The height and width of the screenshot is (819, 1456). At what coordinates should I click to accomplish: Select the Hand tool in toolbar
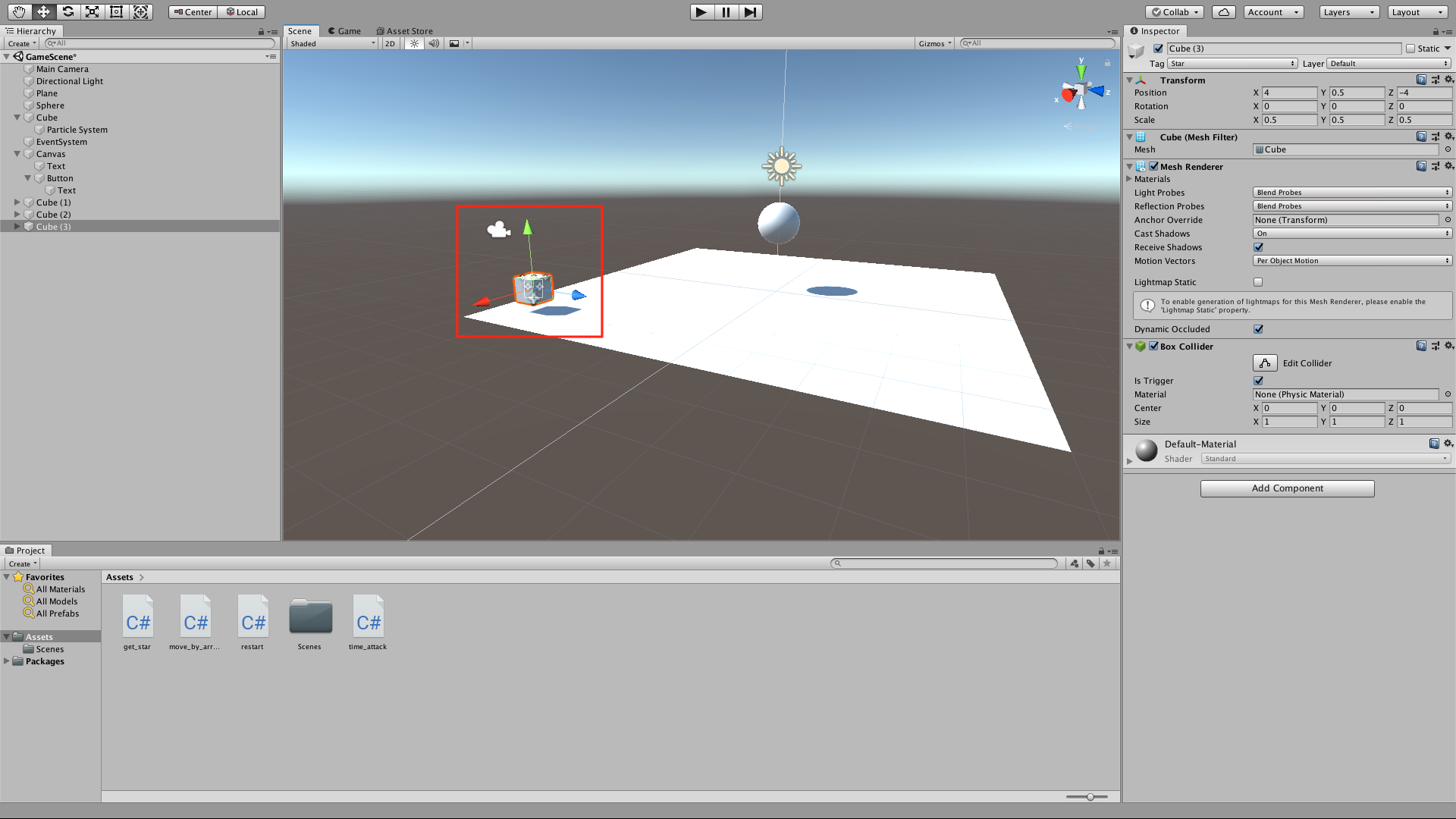click(x=19, y=11)
